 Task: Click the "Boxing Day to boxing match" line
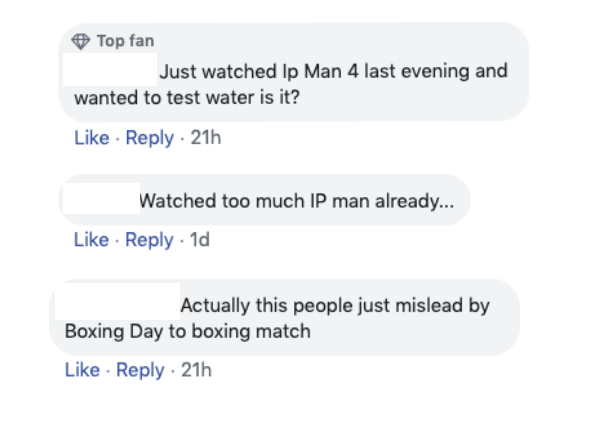click(x=187, y=331)
